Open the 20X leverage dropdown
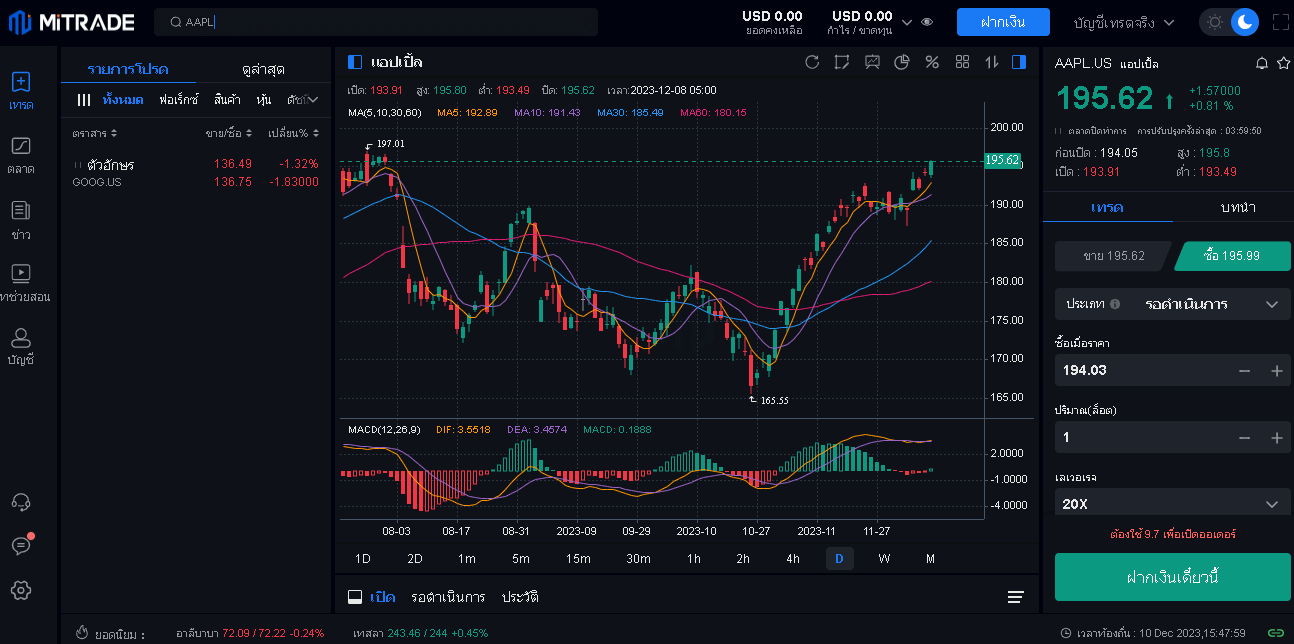The height and width of the screenshot is (644, 1294). 1172,504
